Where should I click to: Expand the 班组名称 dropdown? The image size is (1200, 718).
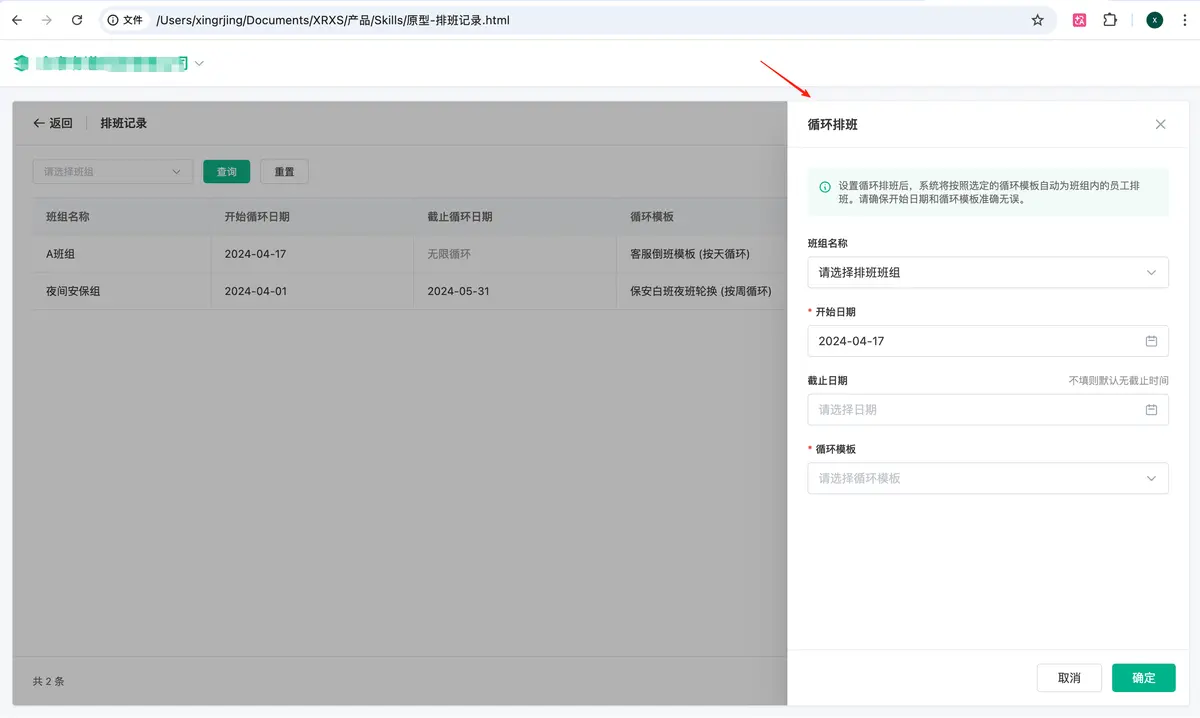[x=987, y=272]
